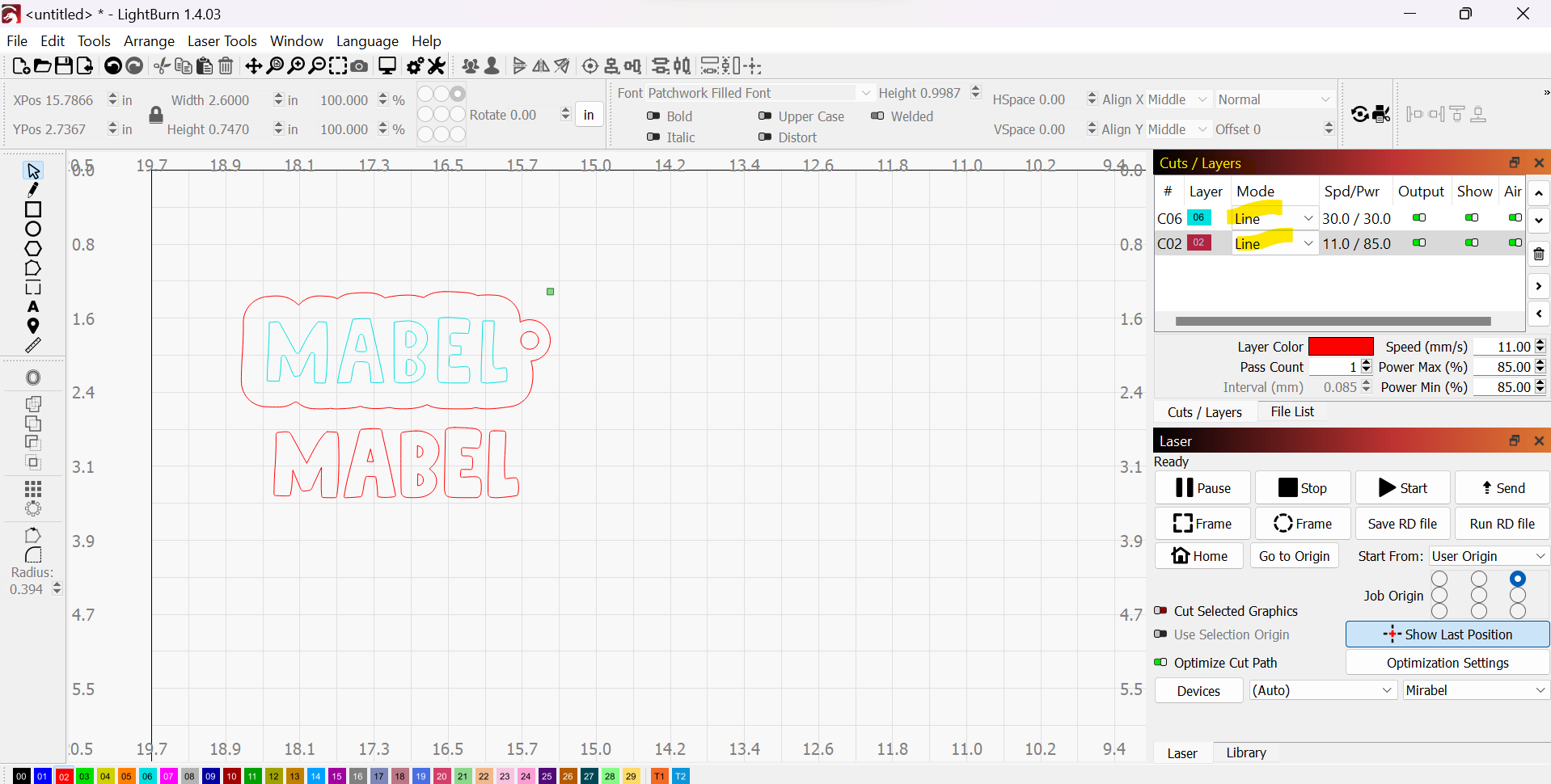Select the Create Text tool
This screenshot has width=1551, height=784.
33,307
